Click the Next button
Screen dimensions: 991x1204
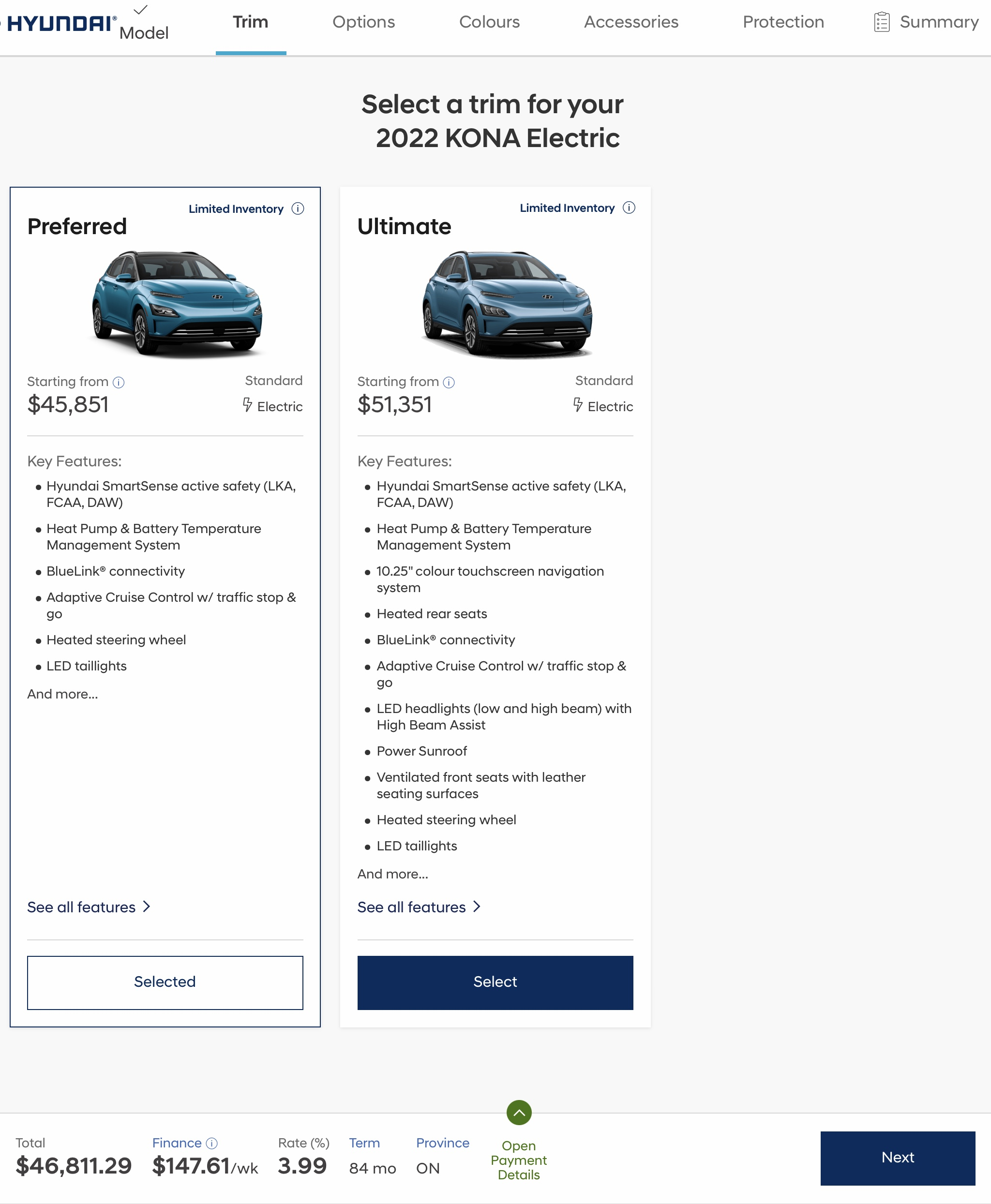[897, 1158]
